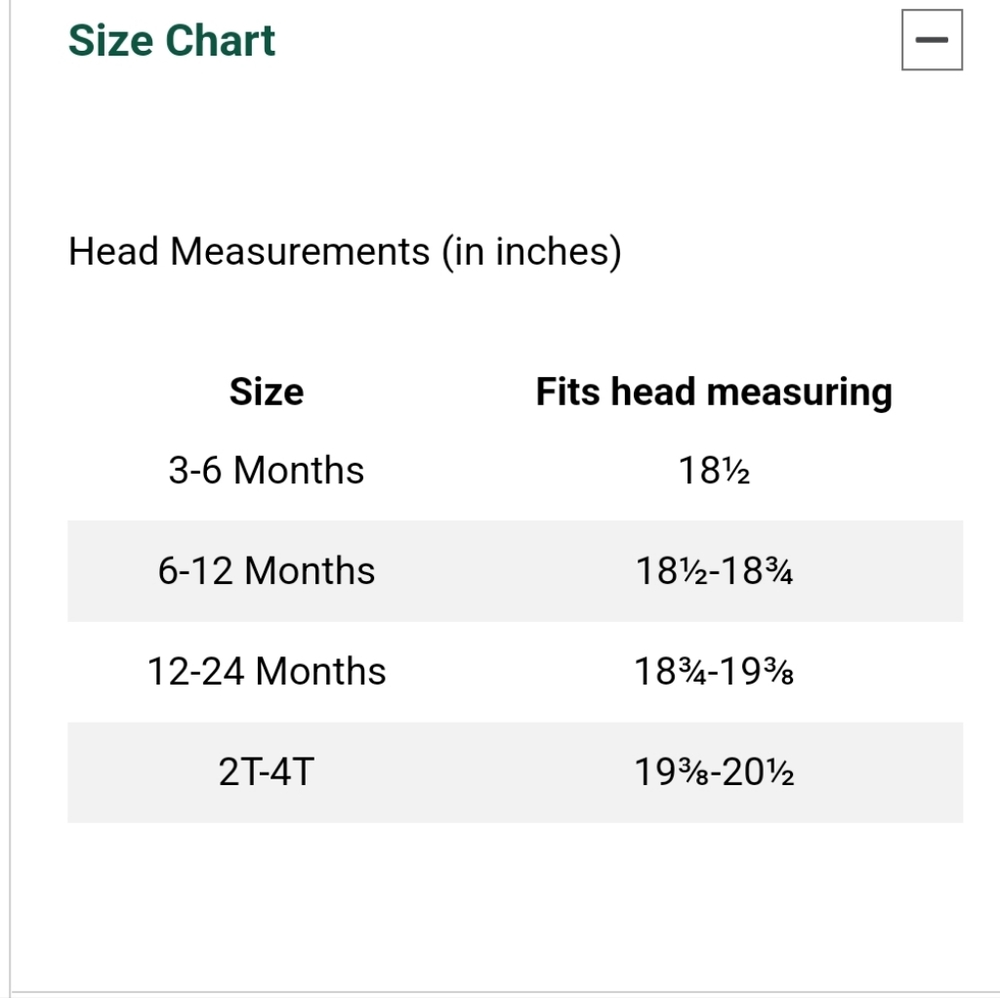Select the 18½-18¾ measurement cell

[x=714, y=571]
